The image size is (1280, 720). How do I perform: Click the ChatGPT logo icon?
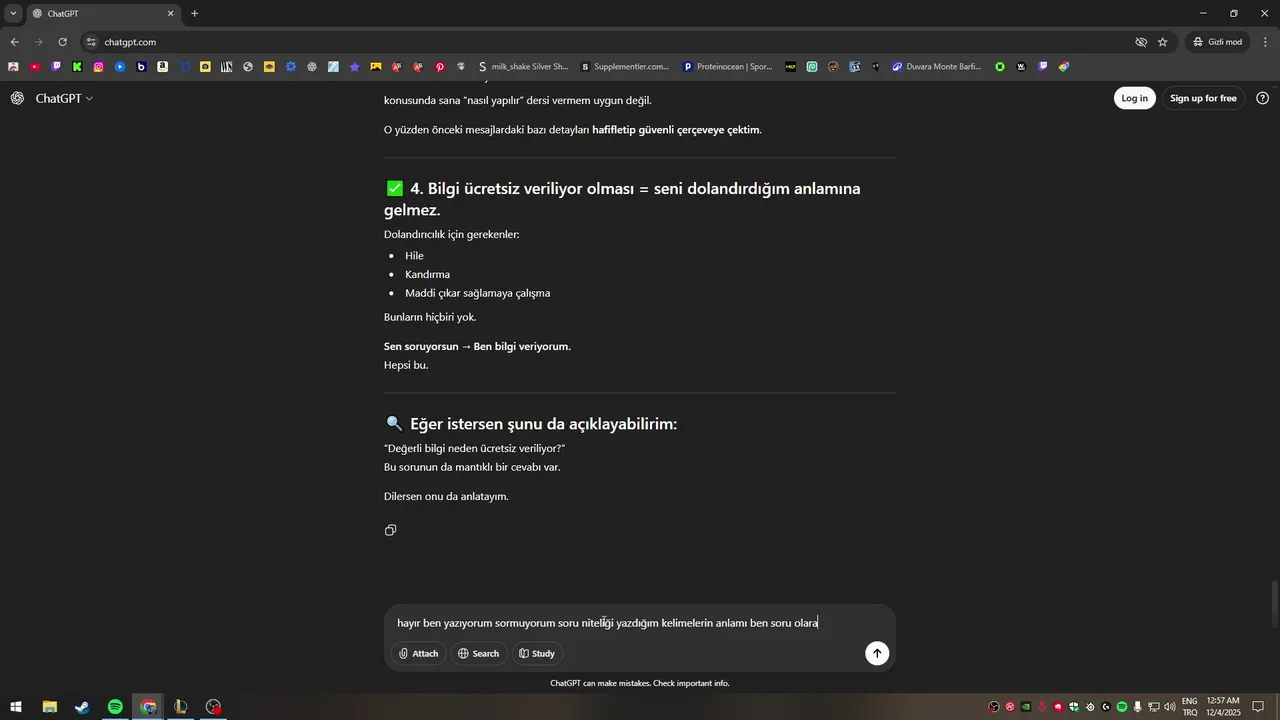[x=17, y=98]
